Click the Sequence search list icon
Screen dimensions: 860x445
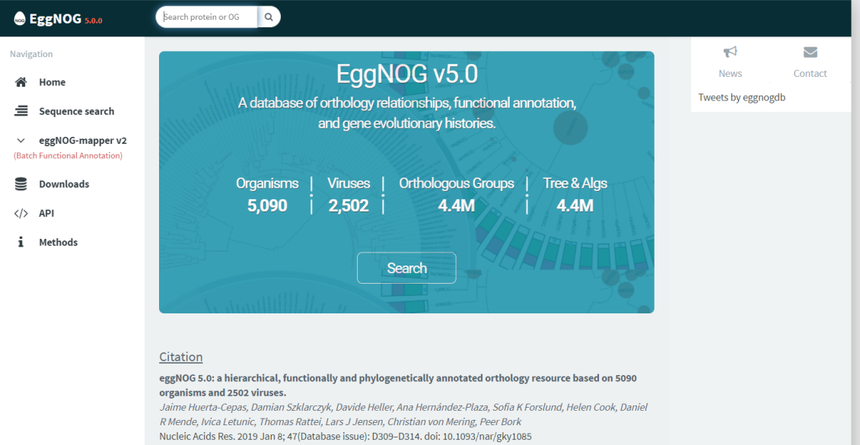tap(21, 111)
